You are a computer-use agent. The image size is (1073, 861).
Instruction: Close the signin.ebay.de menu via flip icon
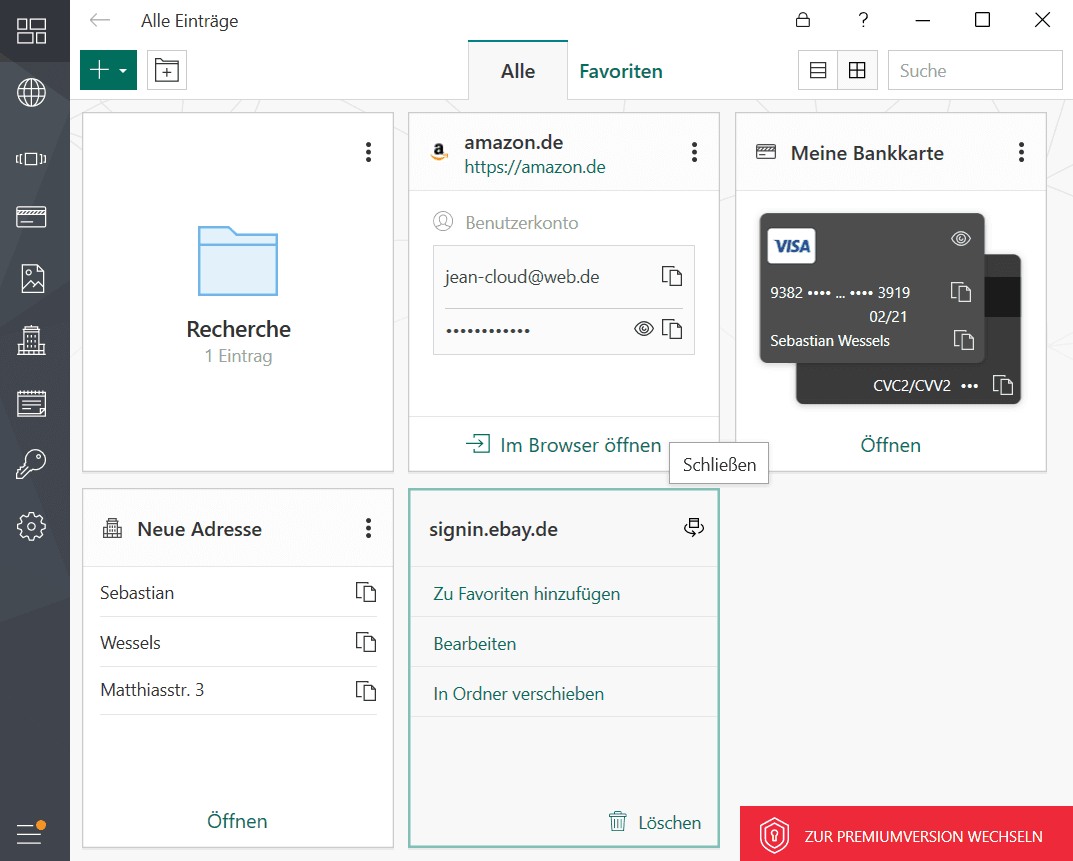click(x=694, y=527)
